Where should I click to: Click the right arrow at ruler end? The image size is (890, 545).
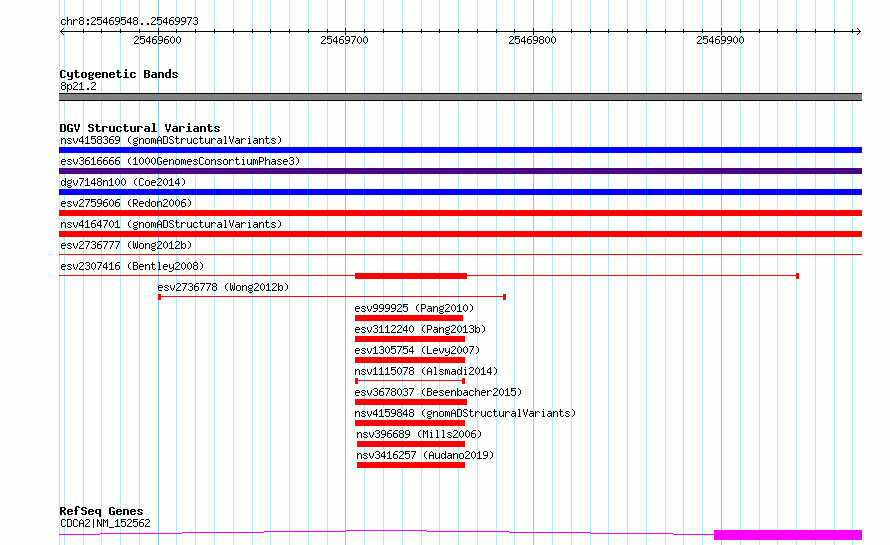click(x=858, y=31)
